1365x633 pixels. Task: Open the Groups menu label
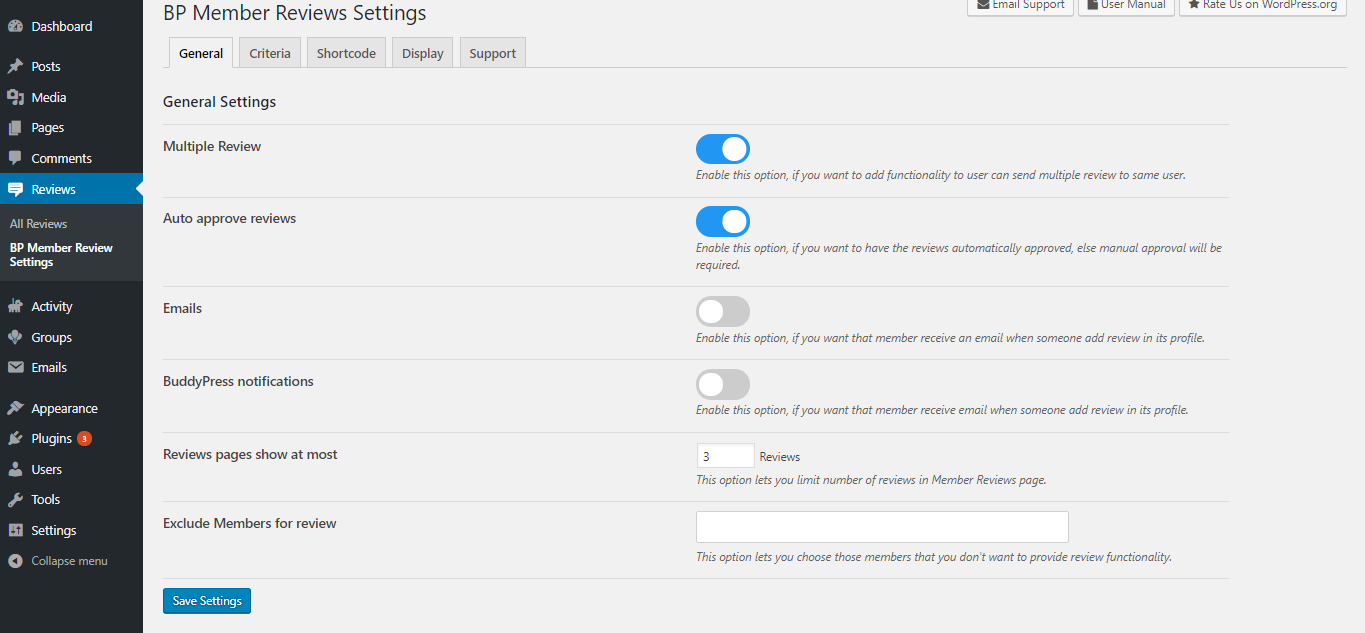52,337
